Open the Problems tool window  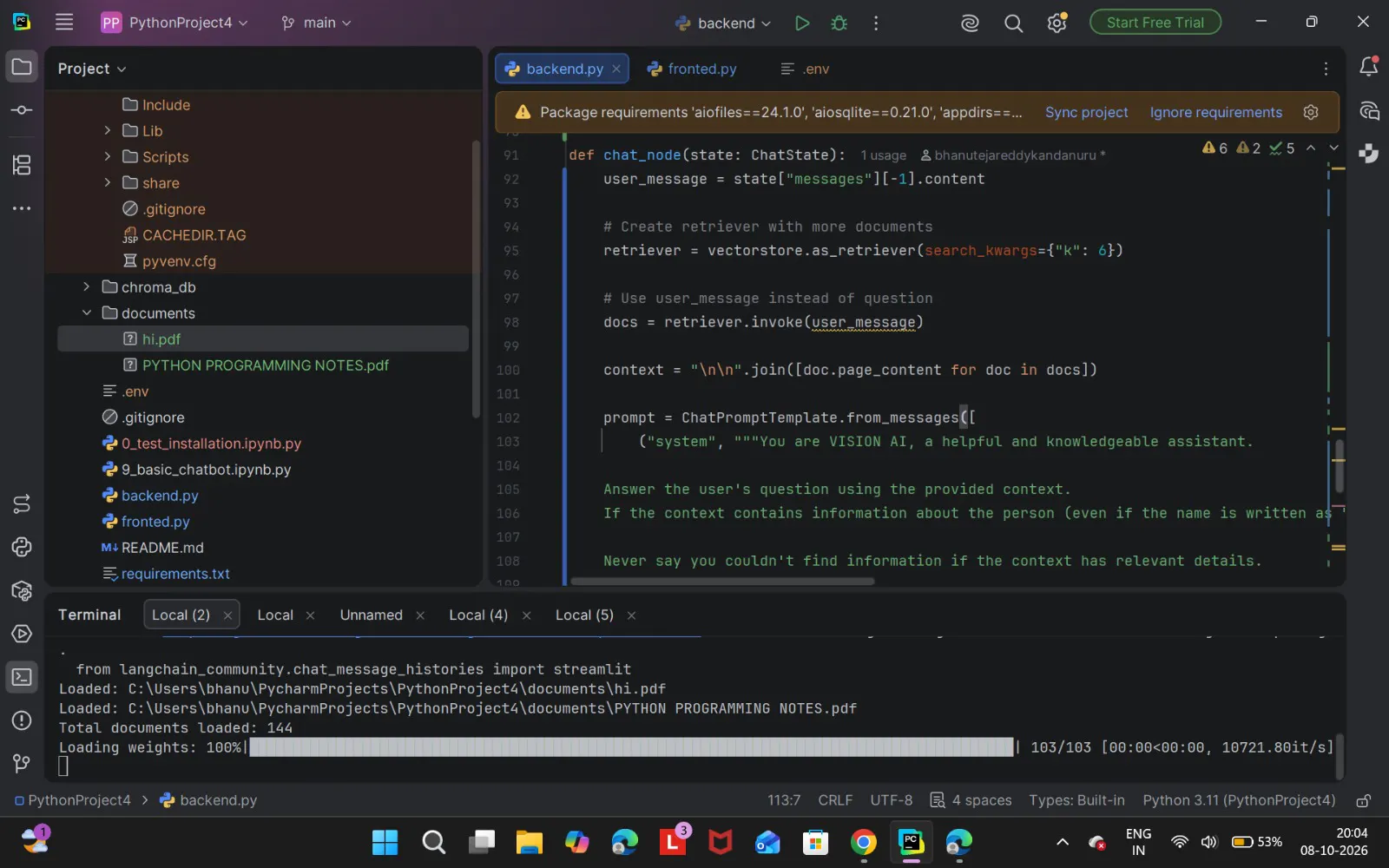[22, 720]
